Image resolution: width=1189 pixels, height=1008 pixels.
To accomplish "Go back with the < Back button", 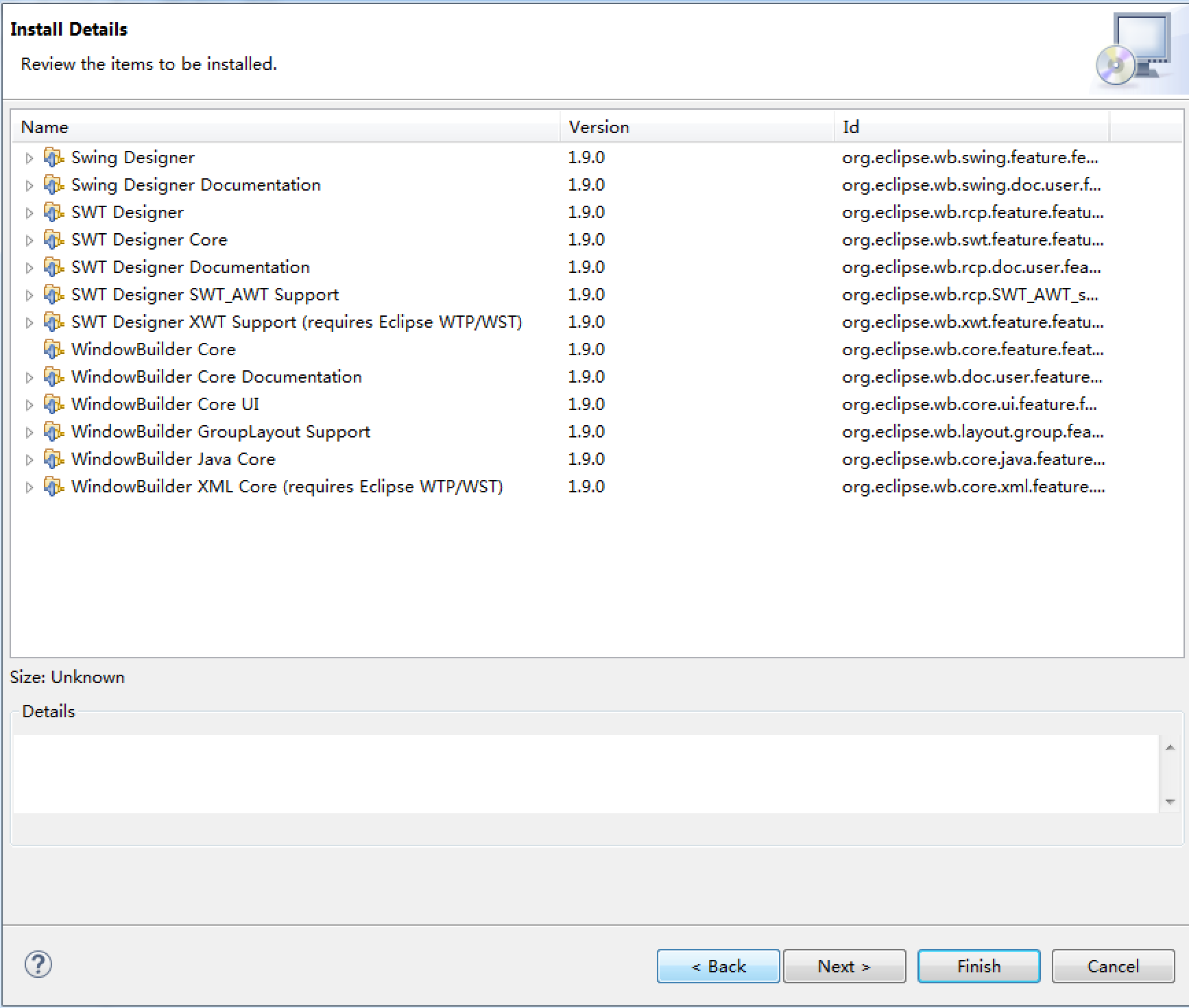I will (x=718, y=966).
